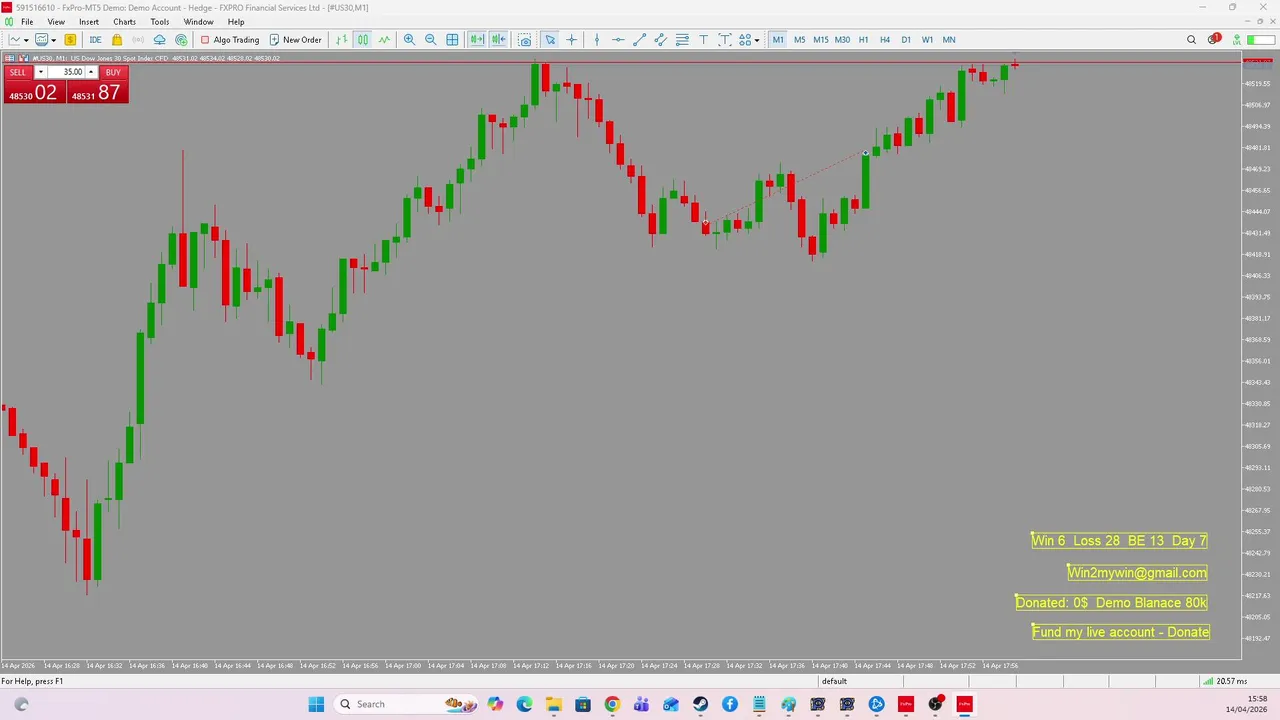
Task: Open the MetaEditor IDE
Action: pyautogui.click(x=95, y=40)
